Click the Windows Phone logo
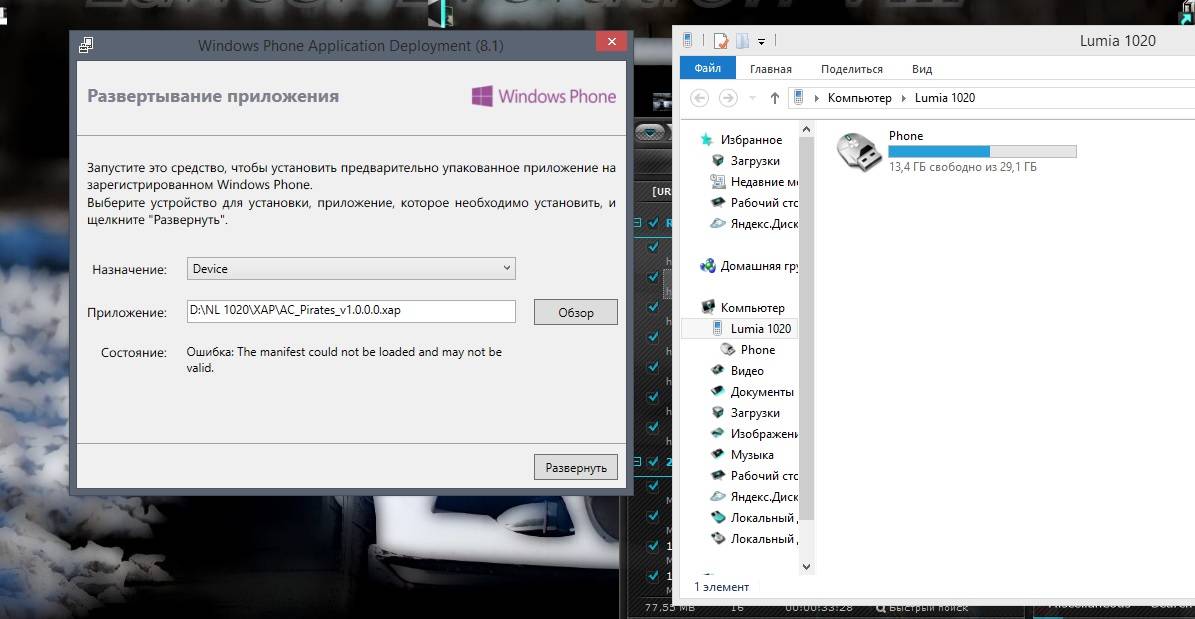The image size is (1195, 619). click(x=543, y=96)
